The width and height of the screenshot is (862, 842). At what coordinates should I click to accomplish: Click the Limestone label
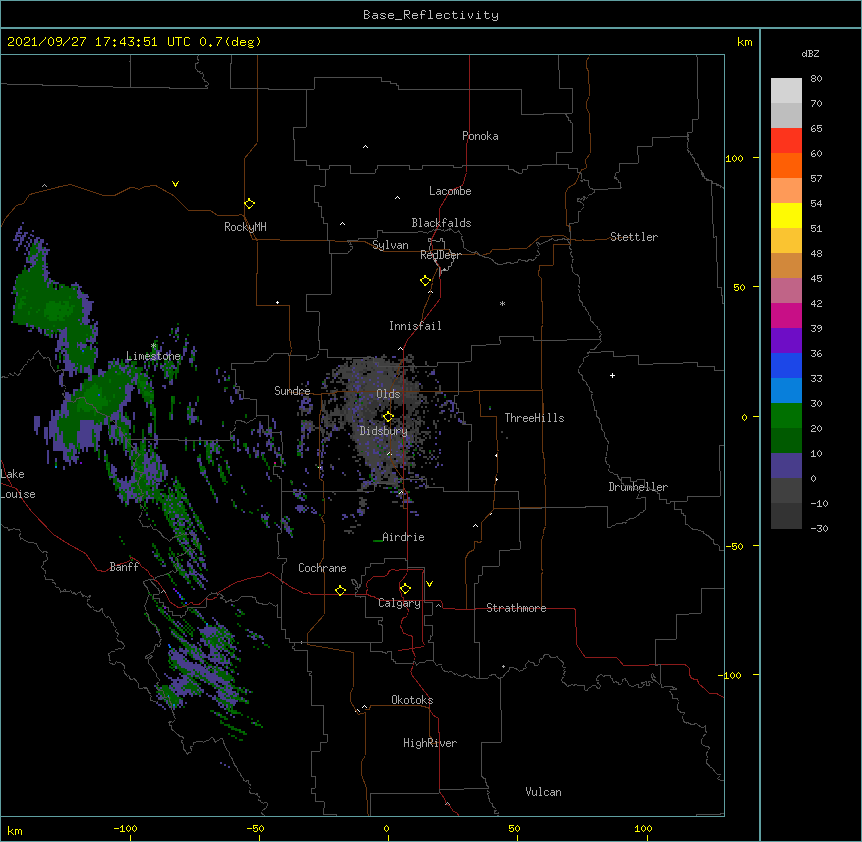153,356
